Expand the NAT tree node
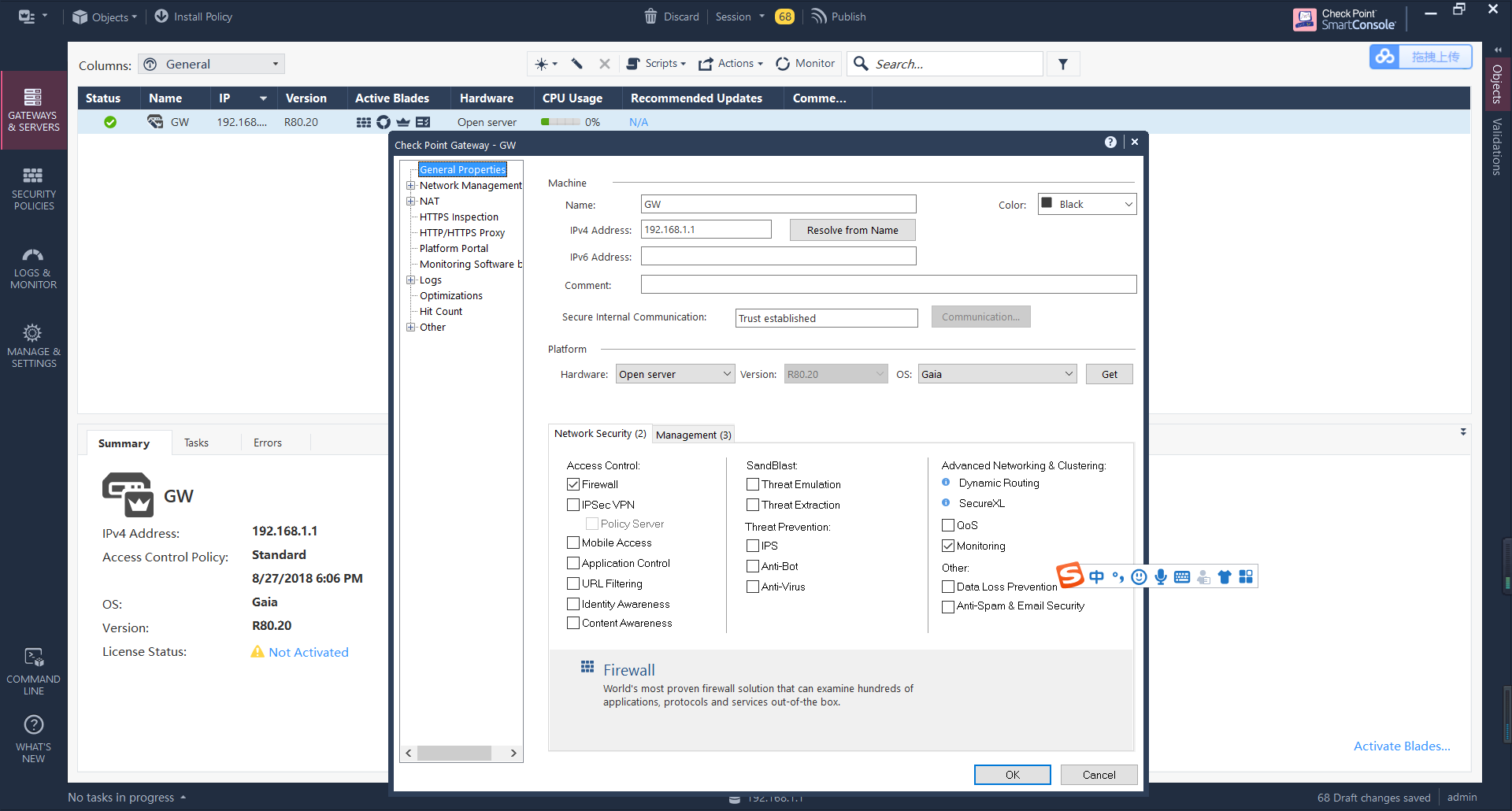This screenshot has width=1512, height=811. [410, 202]
